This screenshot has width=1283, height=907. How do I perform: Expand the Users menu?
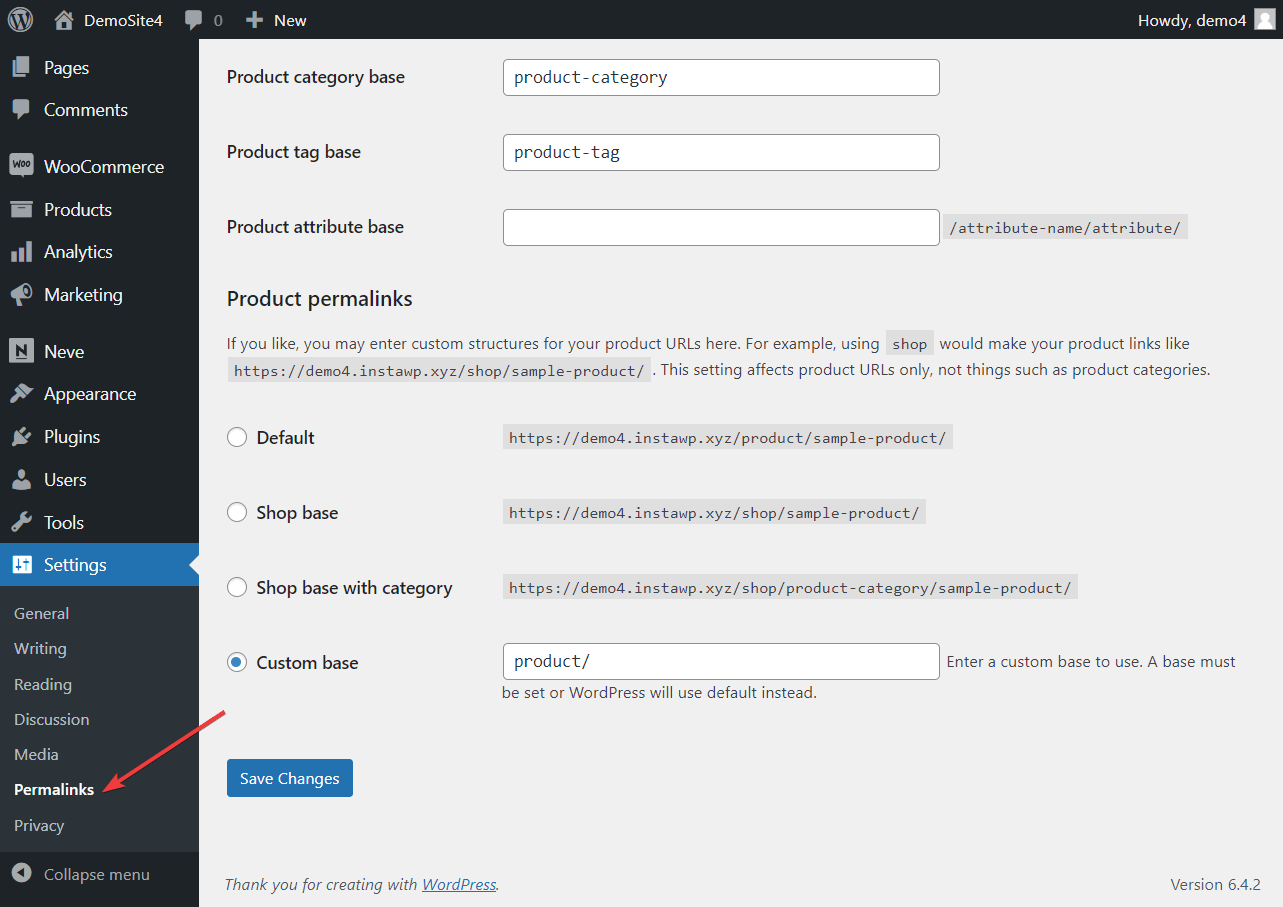coord(66,479)
